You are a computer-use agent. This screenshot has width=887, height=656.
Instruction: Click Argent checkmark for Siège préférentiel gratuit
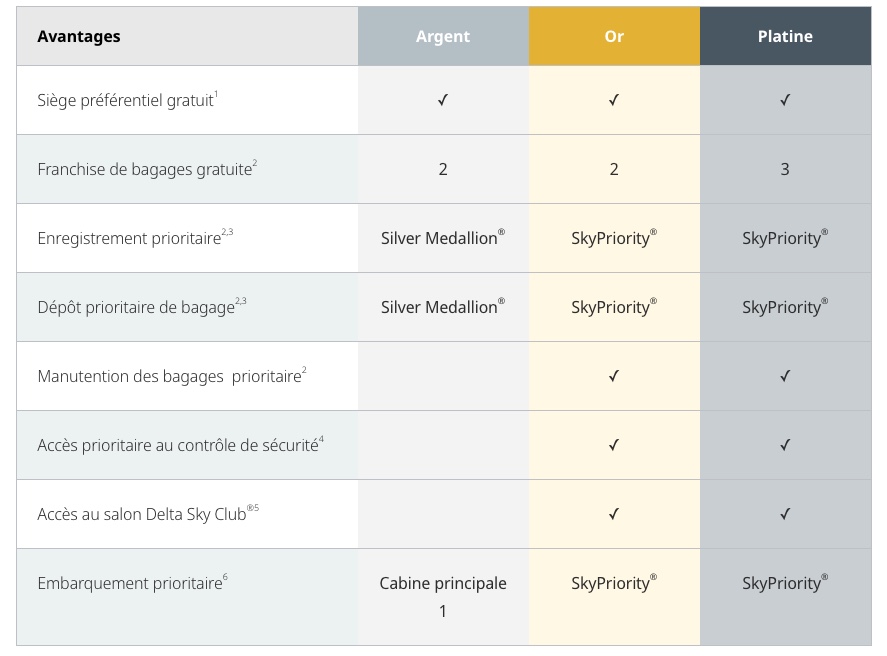click(x=443, y=100)
